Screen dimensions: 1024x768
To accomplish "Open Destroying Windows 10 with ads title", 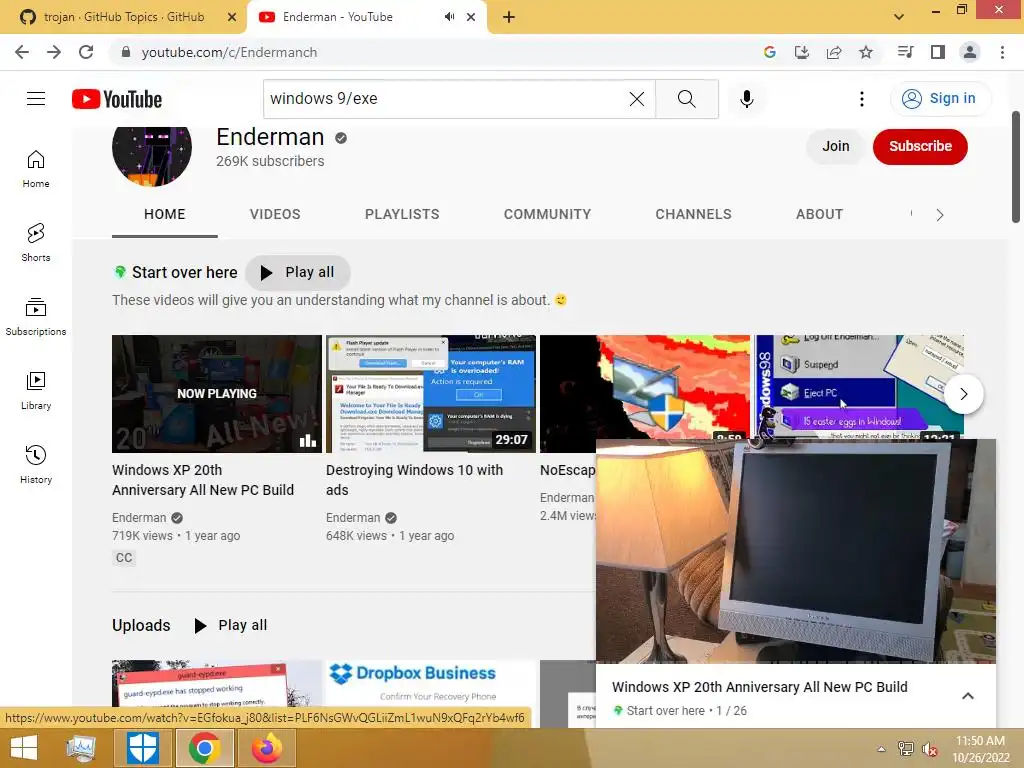I will click(x=414, y=480).
